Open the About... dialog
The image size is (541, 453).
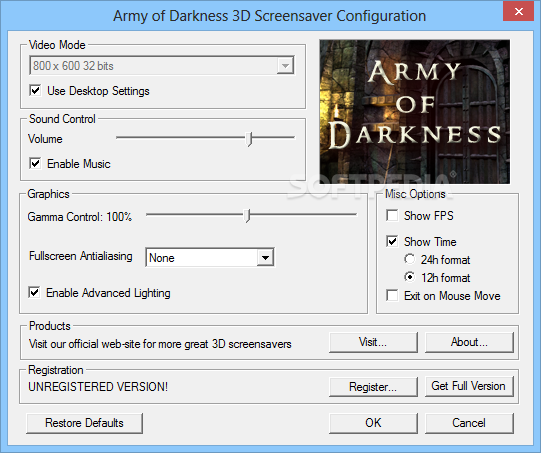[469, 342]
